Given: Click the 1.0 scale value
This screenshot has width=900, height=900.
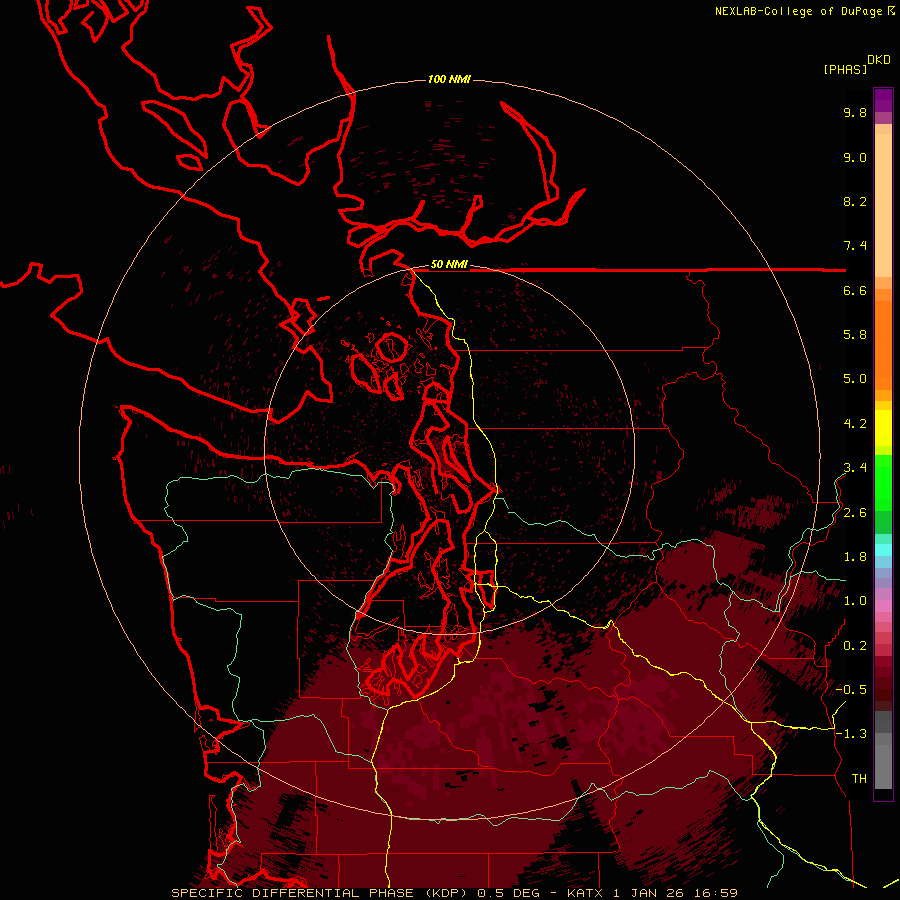Looking at the screenshot, I should pyautogui.click(x=855, y=601).
